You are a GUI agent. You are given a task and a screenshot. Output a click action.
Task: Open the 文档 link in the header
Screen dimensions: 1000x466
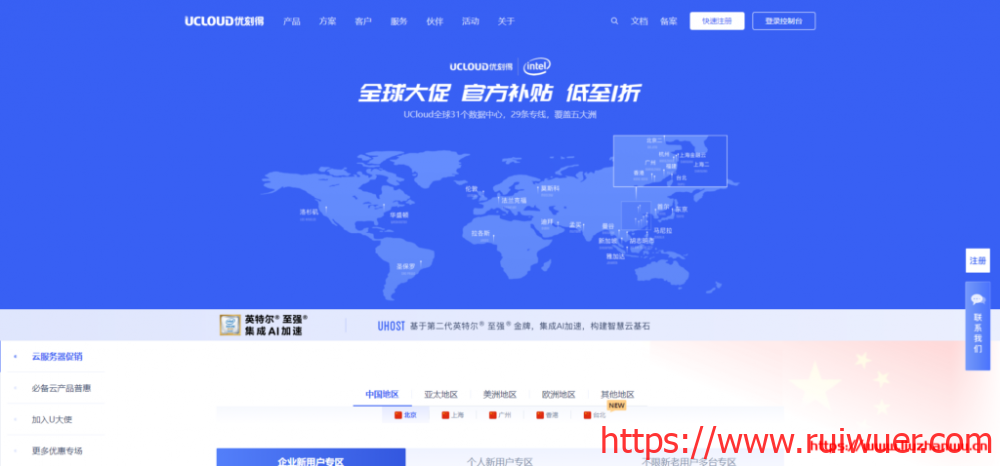click(x=640, y=21)
